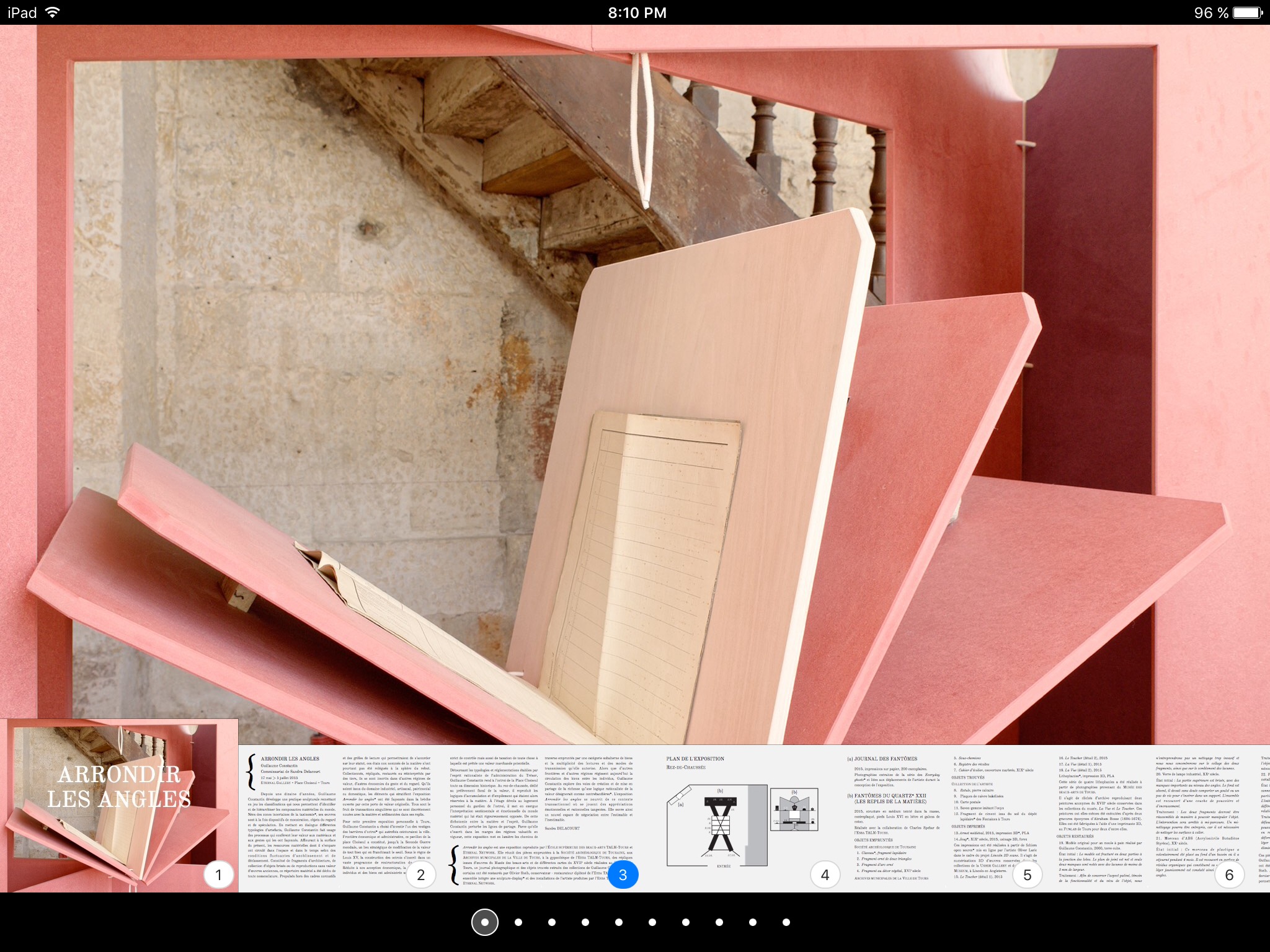Tap the Wi-Fi status icon
This screenshot has height=952, width=1270.
pos(53,12)
